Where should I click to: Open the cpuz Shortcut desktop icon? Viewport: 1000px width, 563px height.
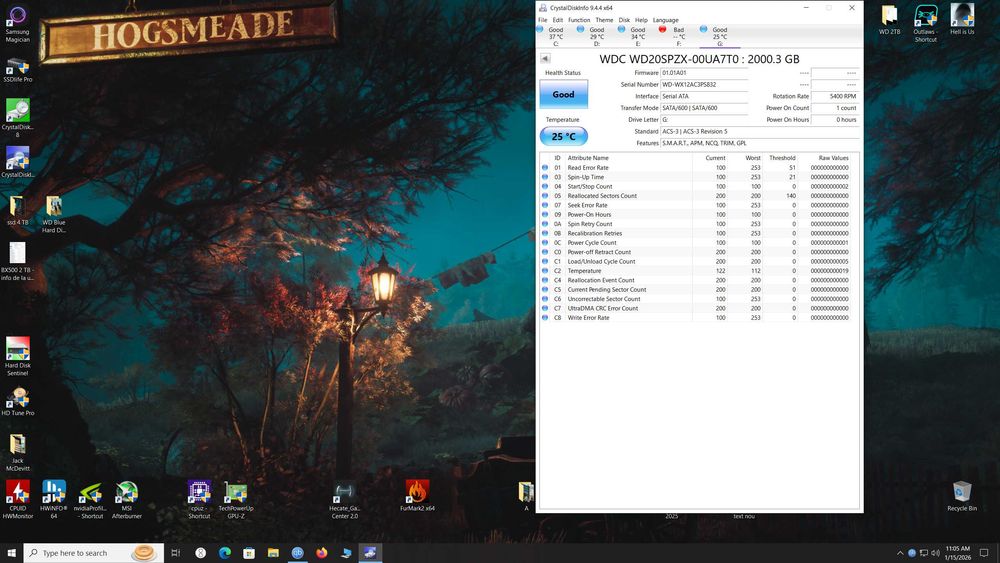click(199, 499)
